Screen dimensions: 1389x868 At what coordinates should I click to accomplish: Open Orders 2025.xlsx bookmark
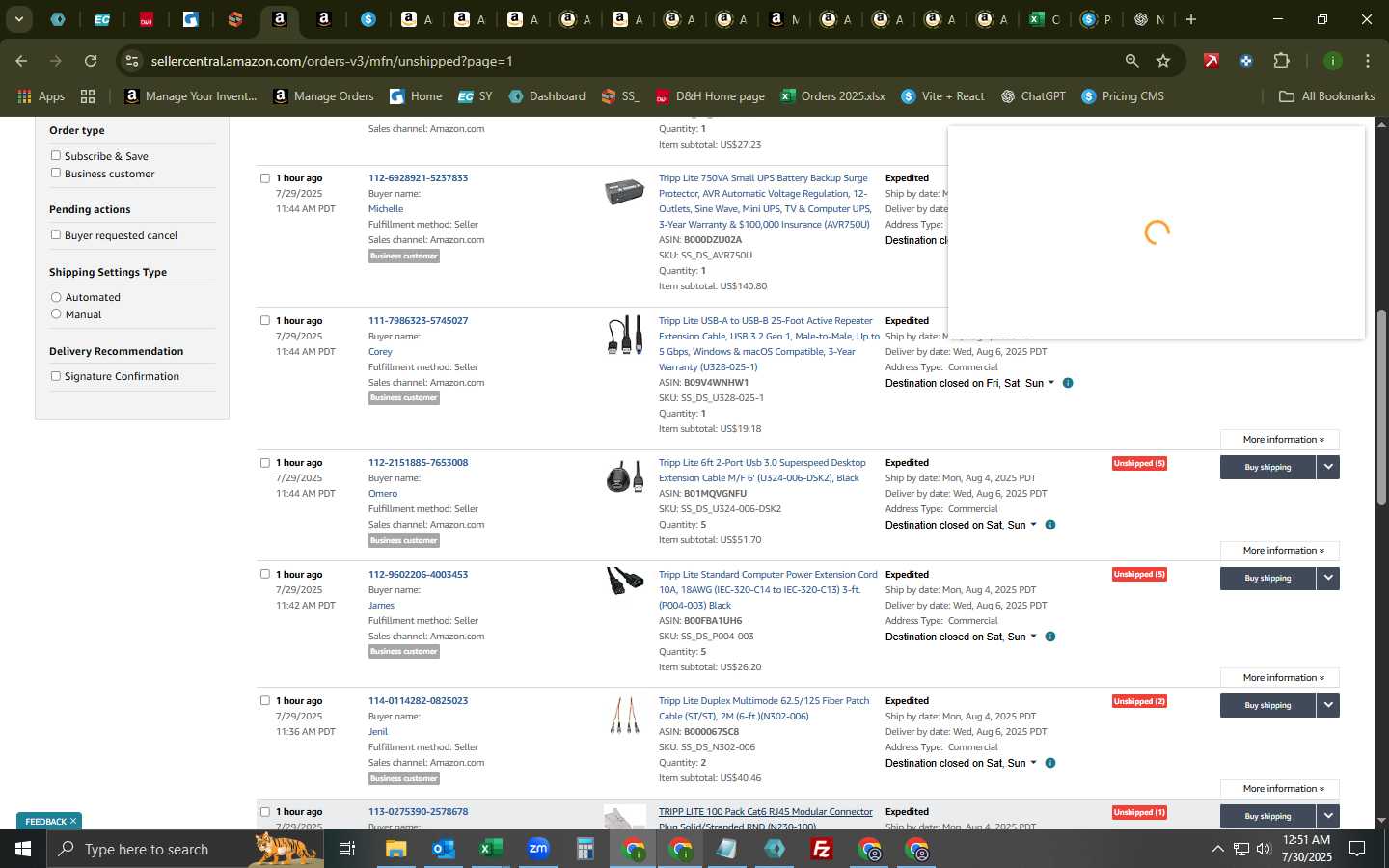[833, 96]
